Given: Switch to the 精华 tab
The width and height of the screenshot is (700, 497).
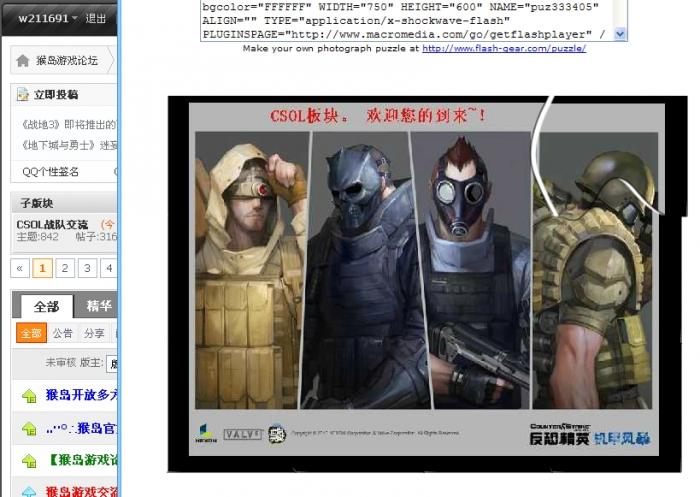Looking at the screenshot, I should click(x=98, y=306).
